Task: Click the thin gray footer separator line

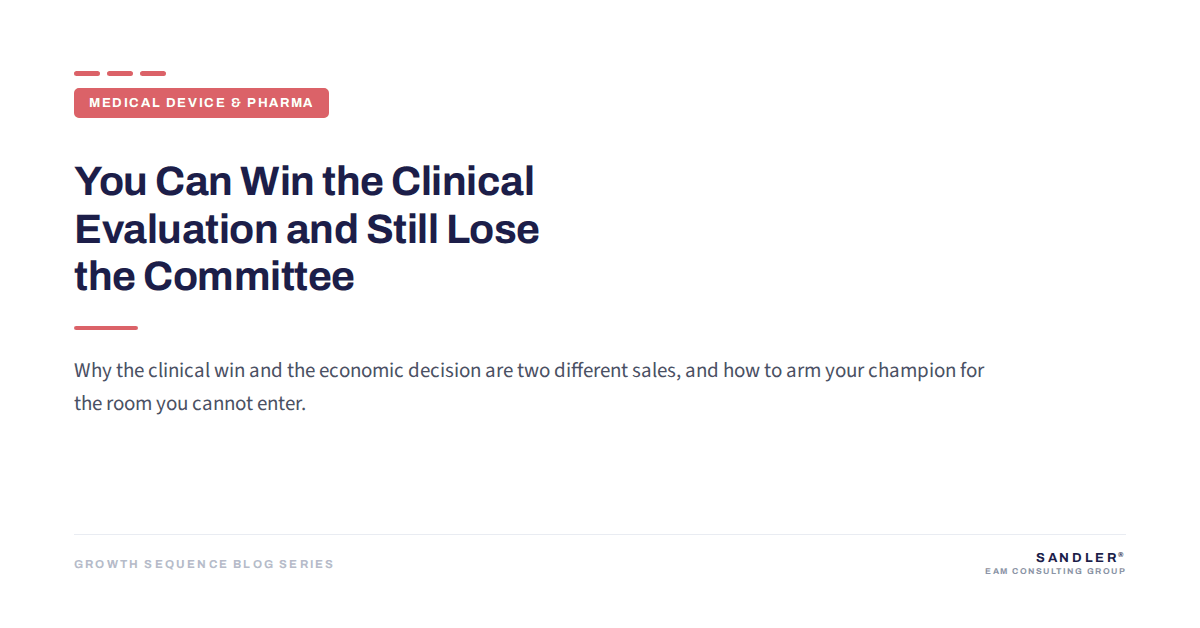Action: [600, 534]
